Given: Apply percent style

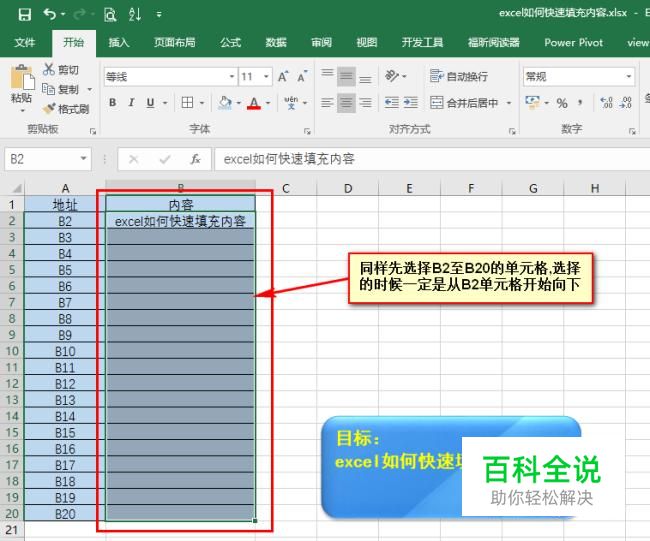Looking at the screenshot, I should tap(562, 103).
